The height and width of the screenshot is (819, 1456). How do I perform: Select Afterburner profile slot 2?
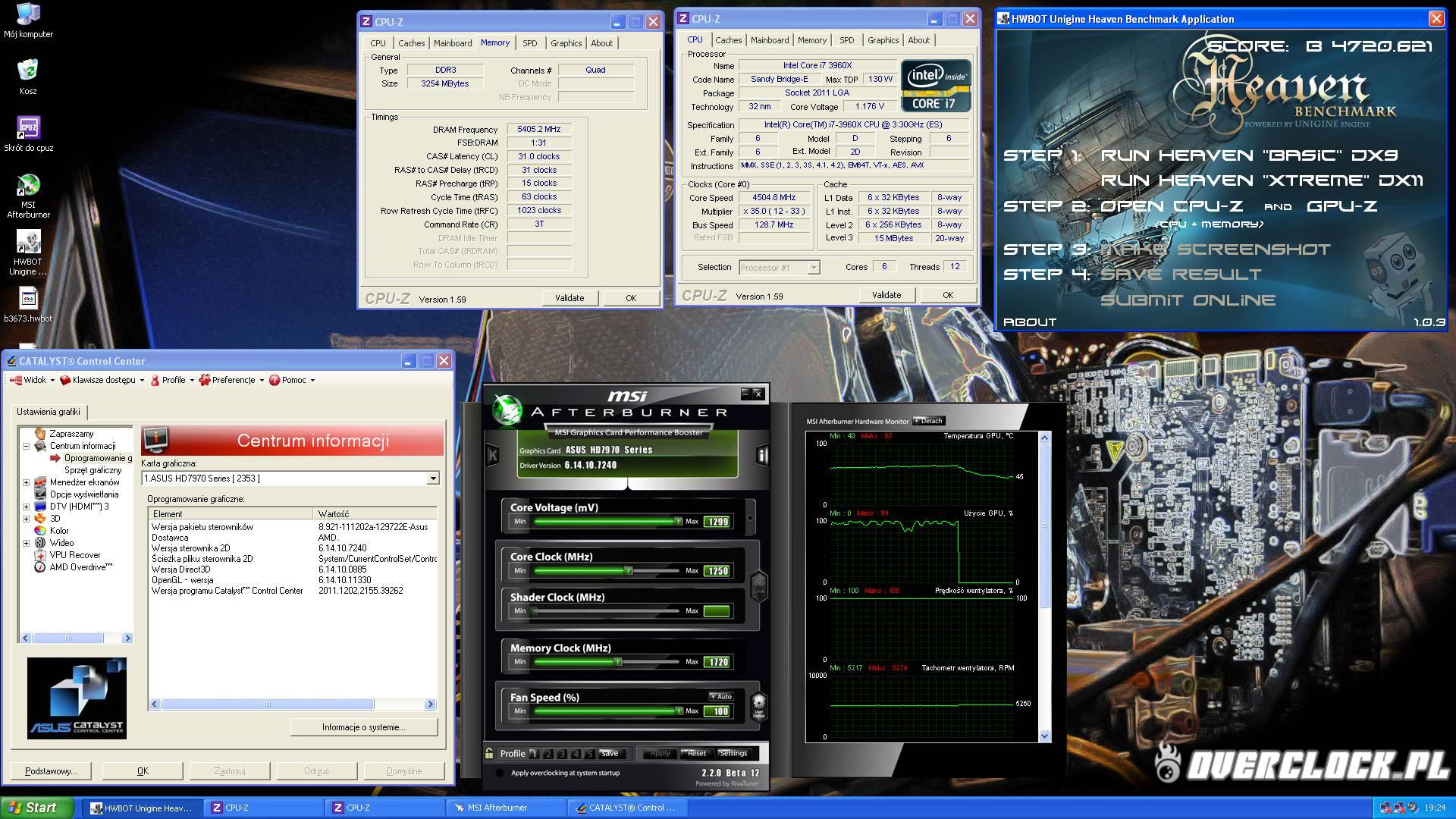coord(548,754)
